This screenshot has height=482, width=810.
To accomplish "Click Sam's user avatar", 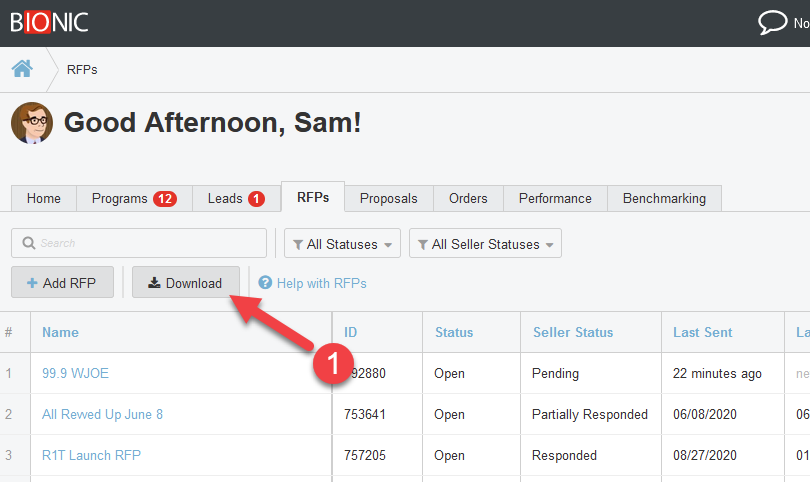I will pyautogui.click(x=32, y=123).
